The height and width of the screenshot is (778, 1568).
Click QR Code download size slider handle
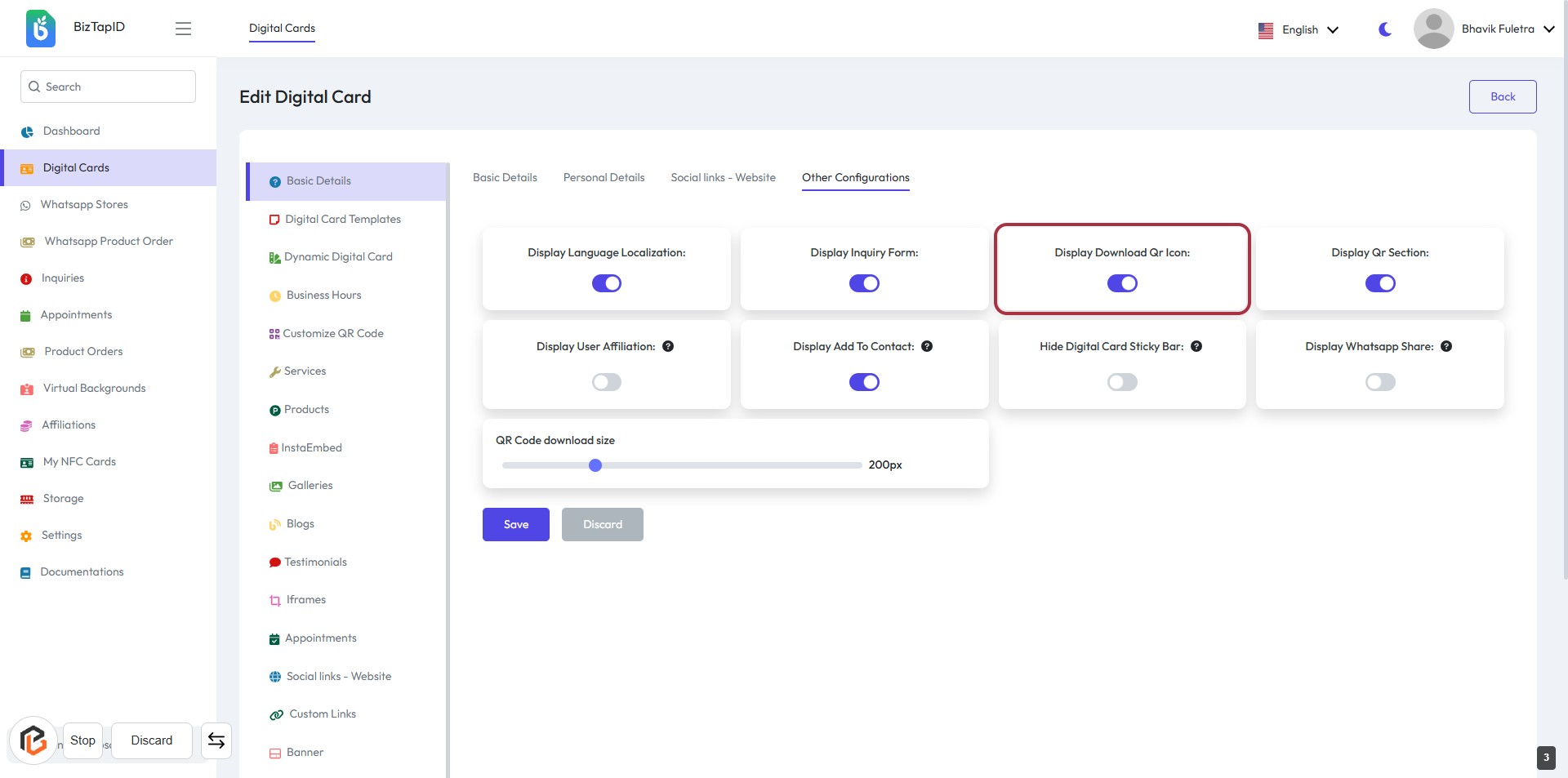point(595,465)
